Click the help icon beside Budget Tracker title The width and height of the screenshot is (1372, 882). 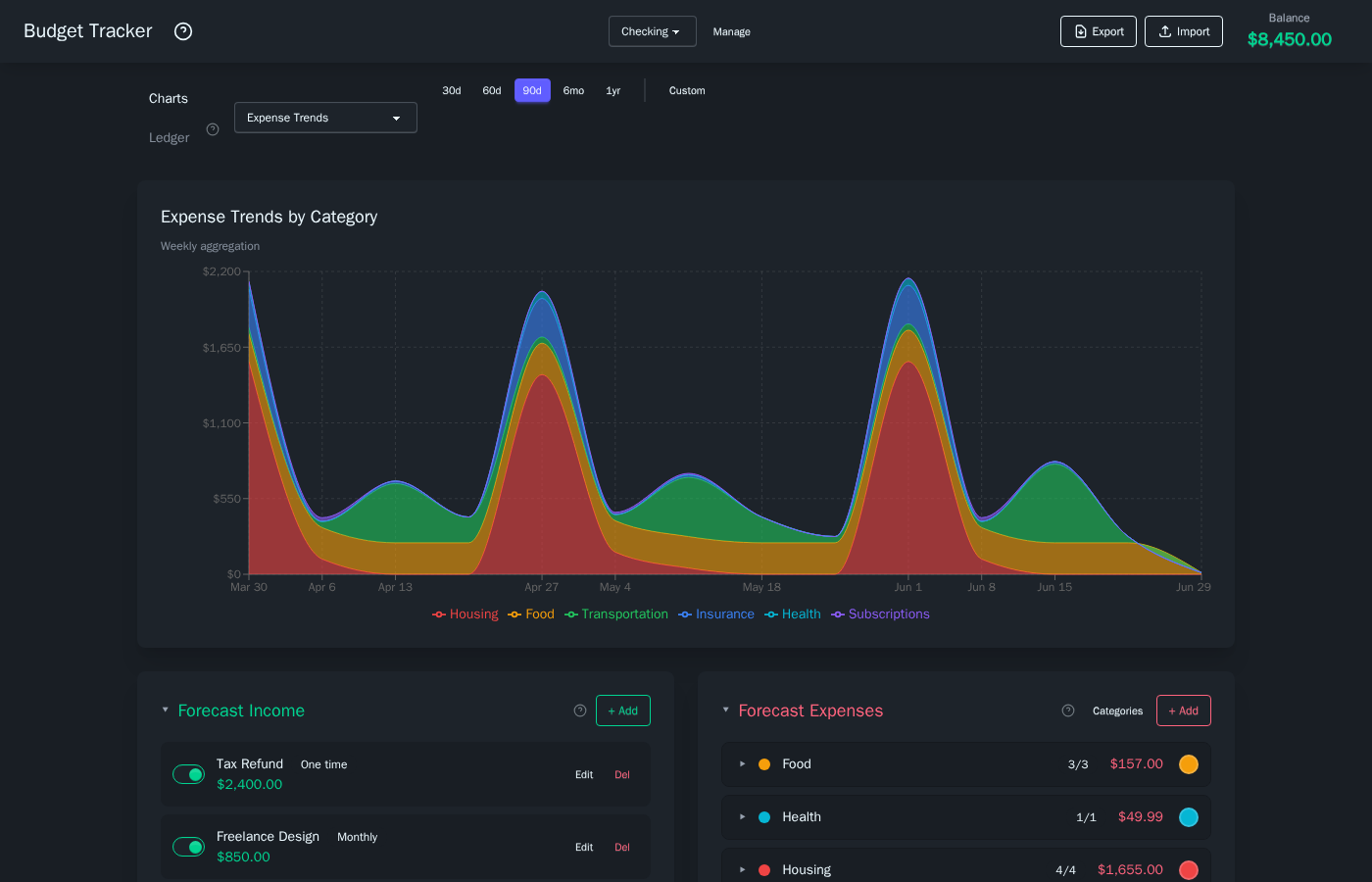click(x=183, y=31)
